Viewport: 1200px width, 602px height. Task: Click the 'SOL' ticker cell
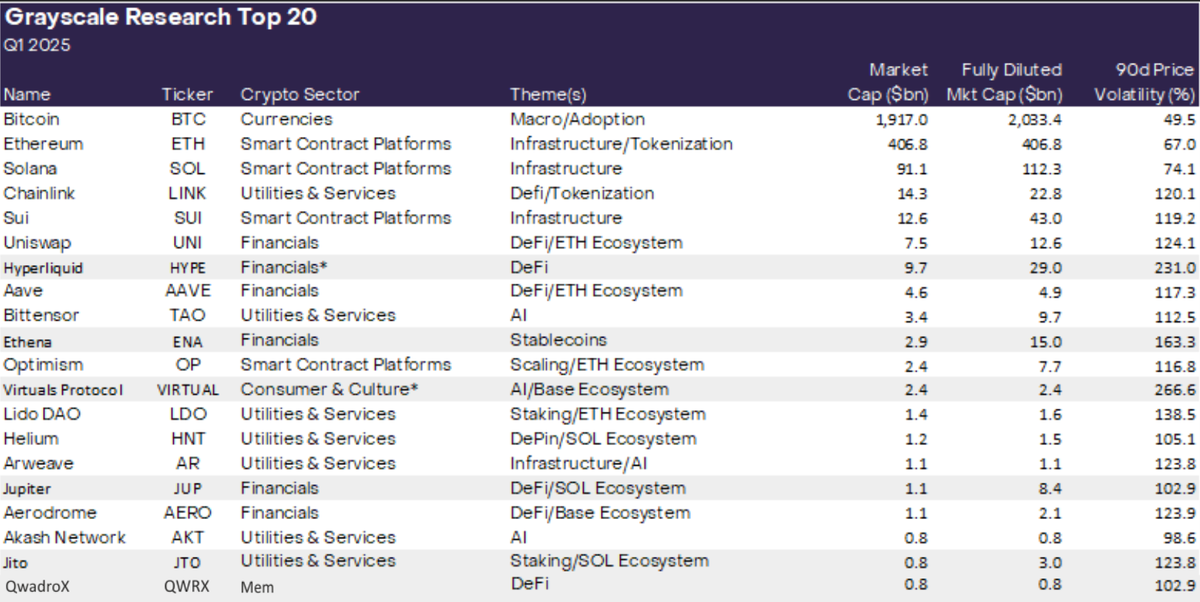(188, 168)
